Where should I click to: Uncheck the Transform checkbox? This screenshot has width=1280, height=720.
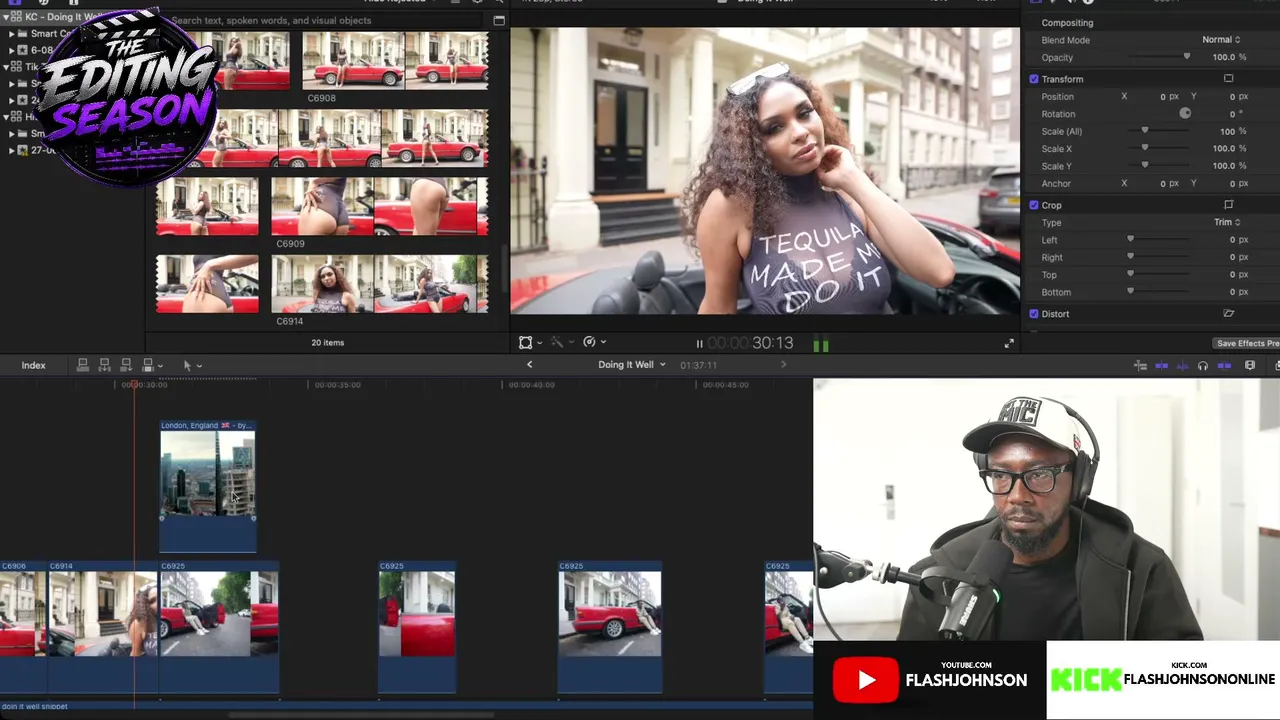[1034, 79]
